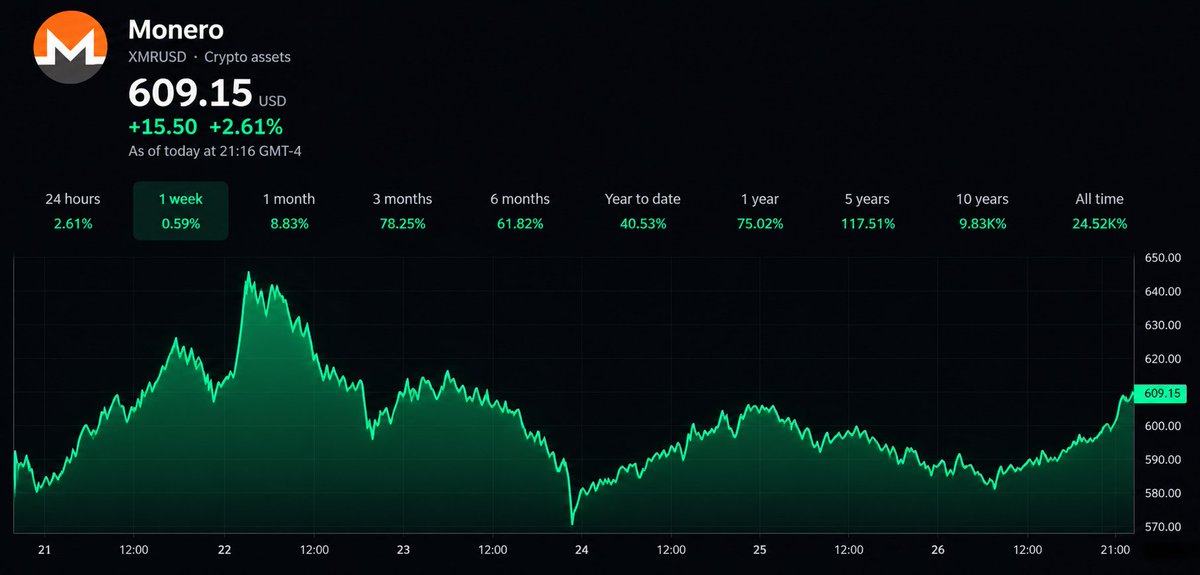This screenshot has height=575, width=1200.
Task: Open the 10 years chart range
Action: [981, 211]
